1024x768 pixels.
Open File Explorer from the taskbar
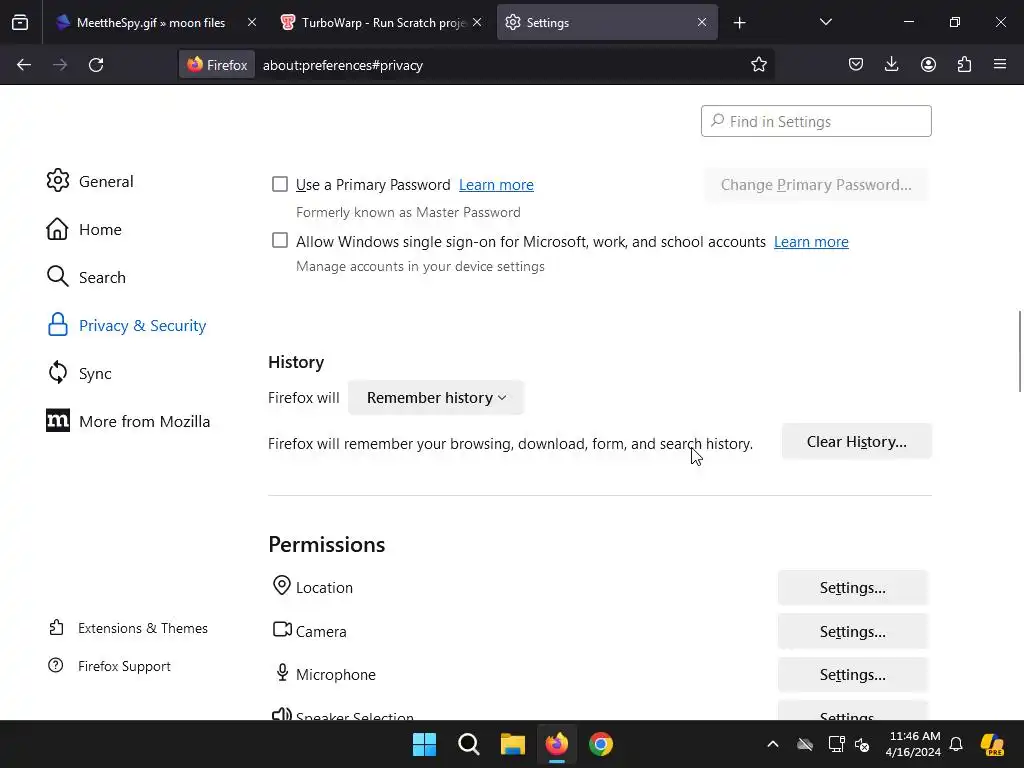[513, 744]
